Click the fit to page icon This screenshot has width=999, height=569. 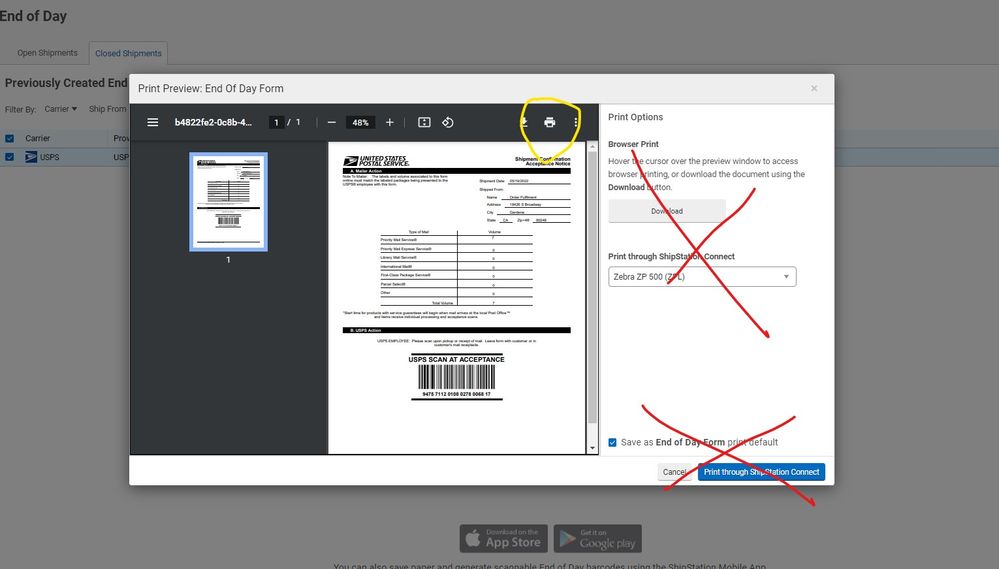tap(424, 122)
